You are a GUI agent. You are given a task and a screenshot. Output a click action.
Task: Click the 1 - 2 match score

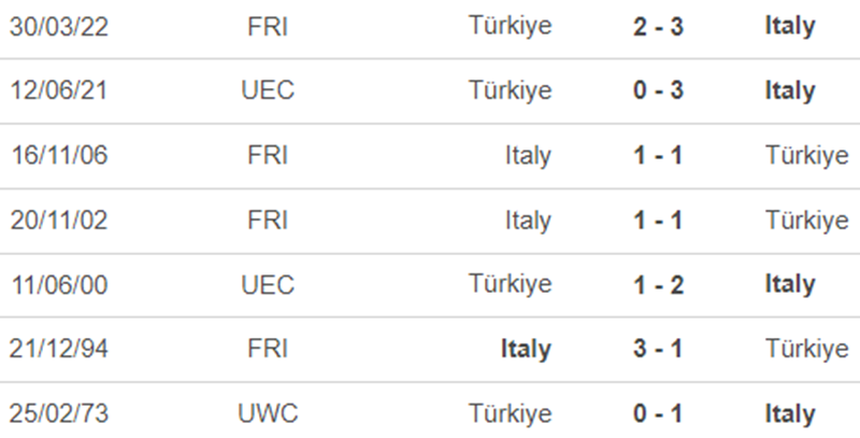pyautogui.click(x=658, y=285)
